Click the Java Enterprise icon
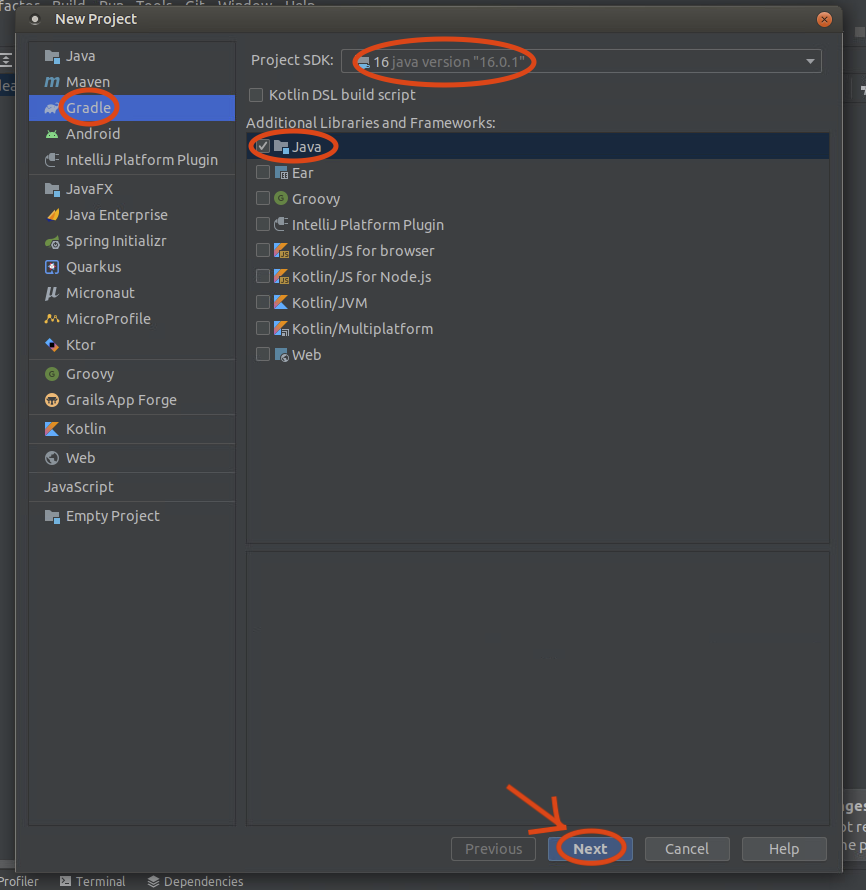 pyautogui.click(x=52, y=215)
